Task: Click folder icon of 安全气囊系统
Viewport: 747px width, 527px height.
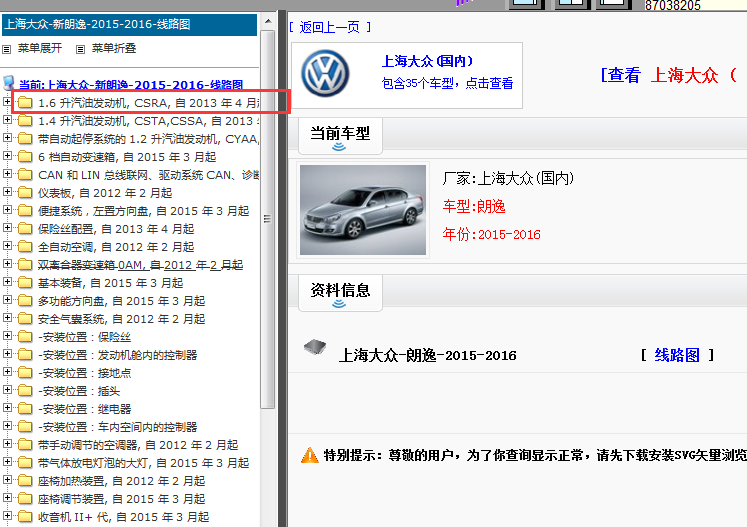Action: click(x=25, y=319)
